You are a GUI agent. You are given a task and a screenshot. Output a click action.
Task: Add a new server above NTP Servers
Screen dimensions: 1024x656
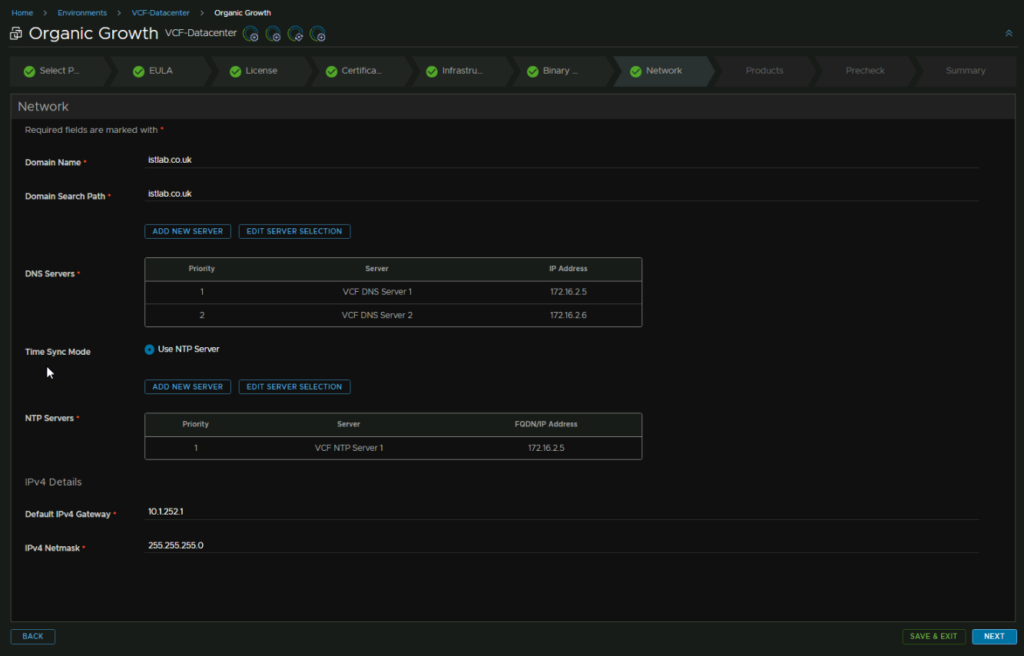pyautogui.click(x=187, y=387)
